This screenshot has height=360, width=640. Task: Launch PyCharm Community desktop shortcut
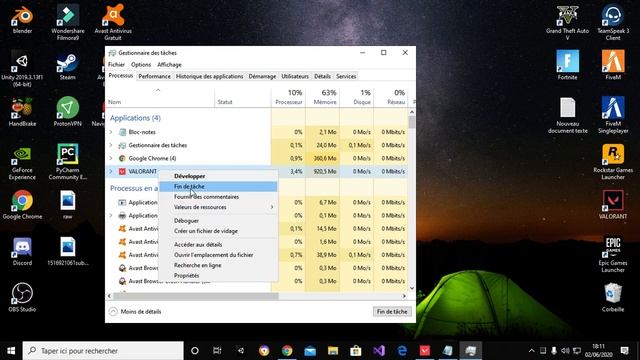coord(68,162)
